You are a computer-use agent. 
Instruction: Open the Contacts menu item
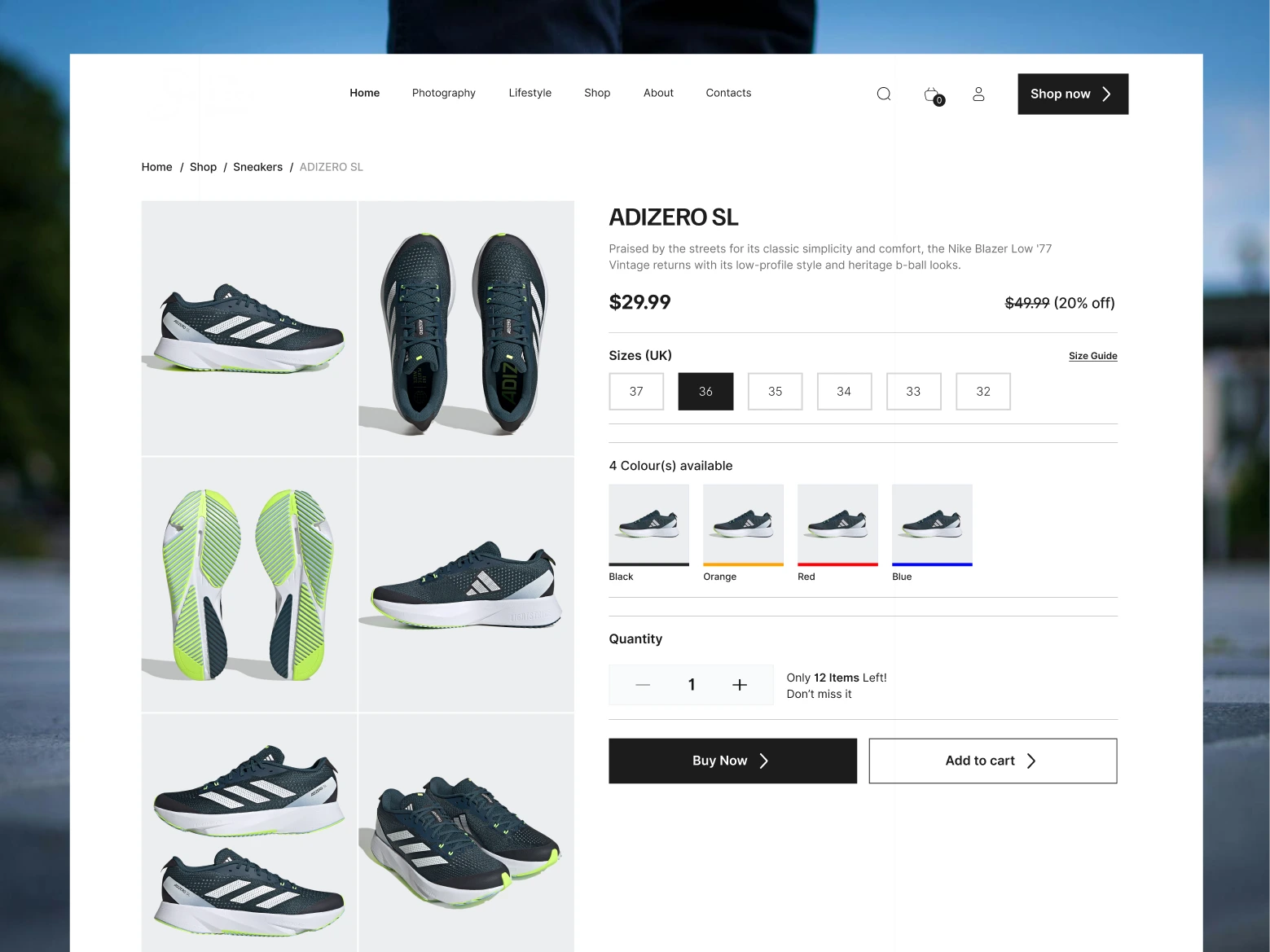(x=728, y=93)
